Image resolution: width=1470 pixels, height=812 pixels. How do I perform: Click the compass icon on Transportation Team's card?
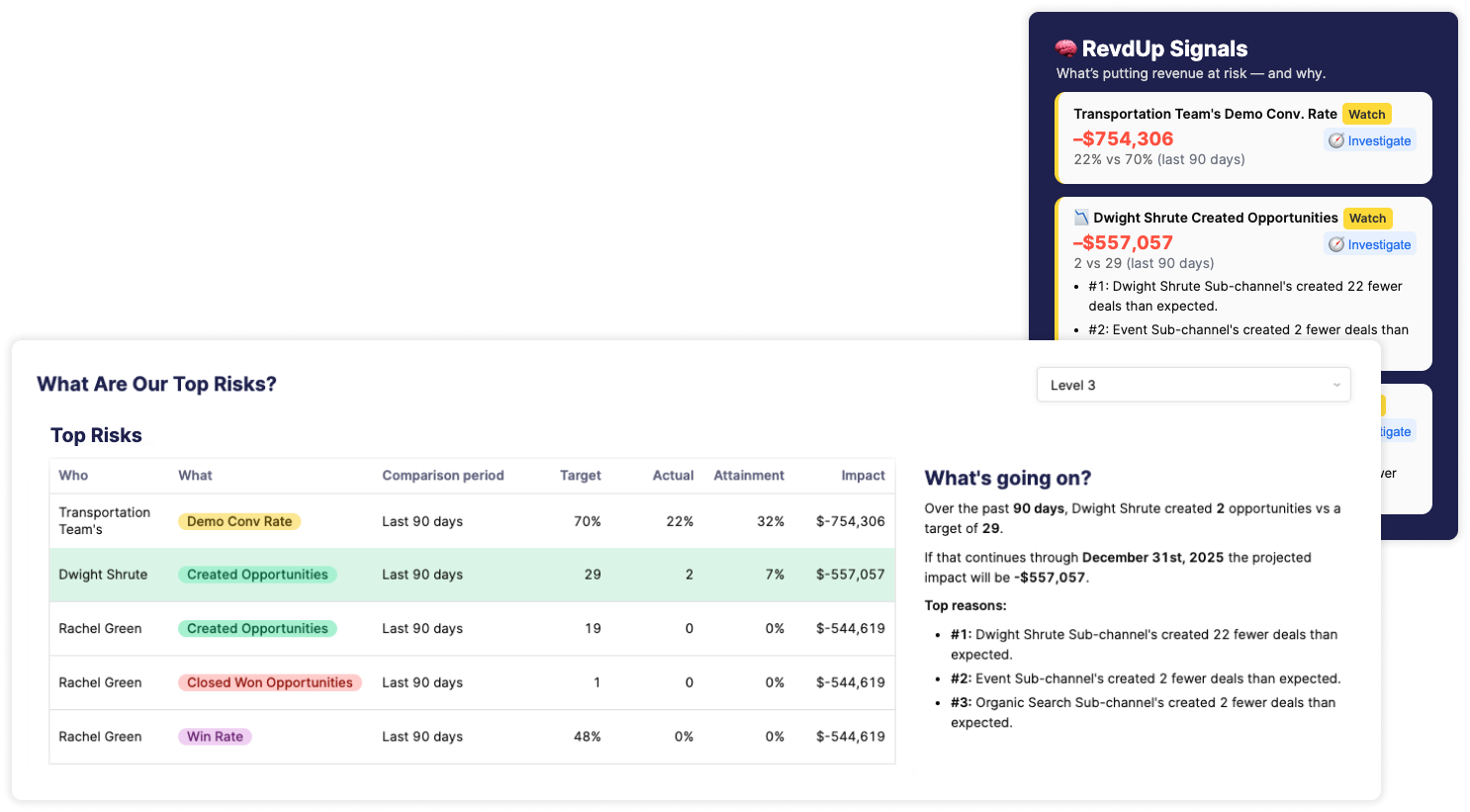pos(1336,140)
